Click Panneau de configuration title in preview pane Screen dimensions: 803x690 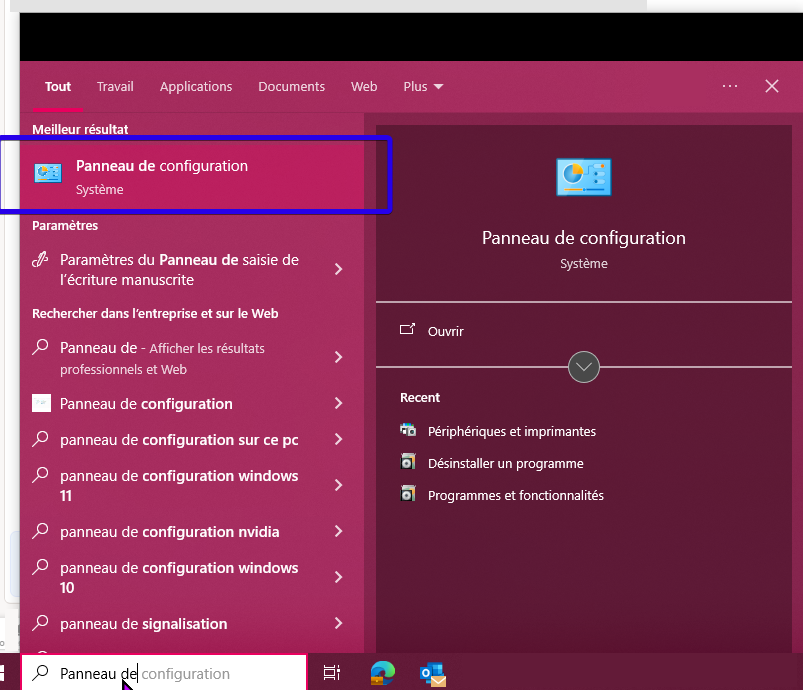[x=584, y=238]
